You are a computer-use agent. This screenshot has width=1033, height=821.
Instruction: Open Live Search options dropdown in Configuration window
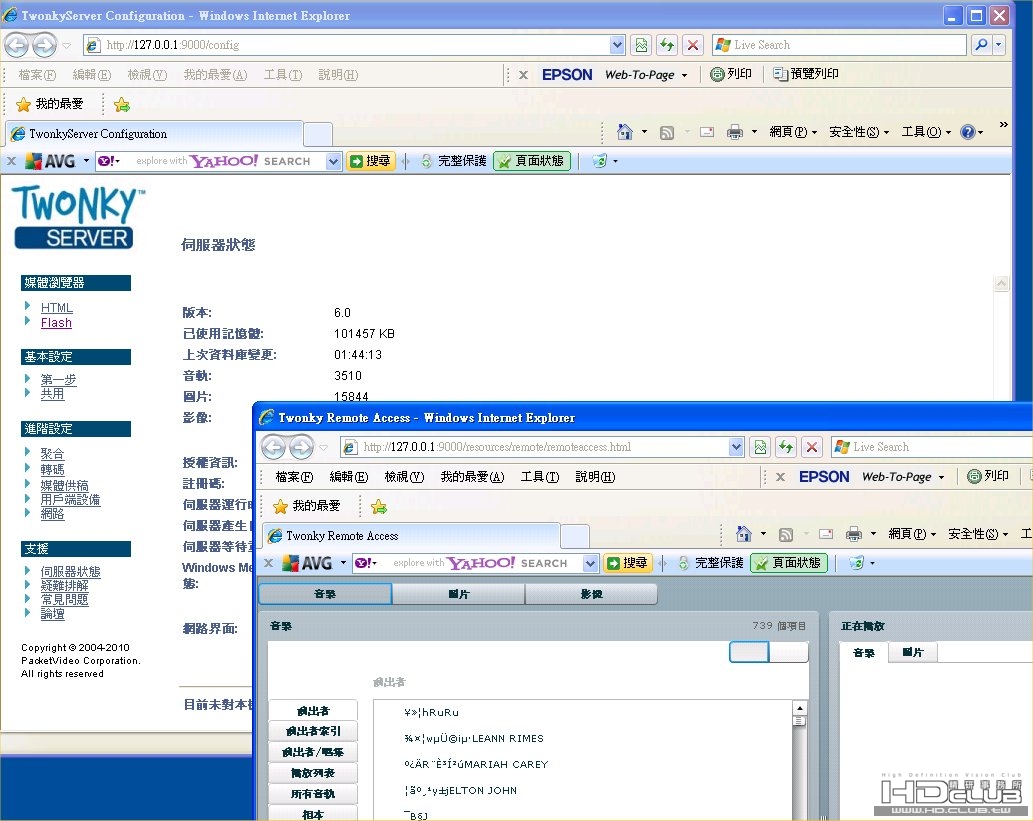click(999, 45)
